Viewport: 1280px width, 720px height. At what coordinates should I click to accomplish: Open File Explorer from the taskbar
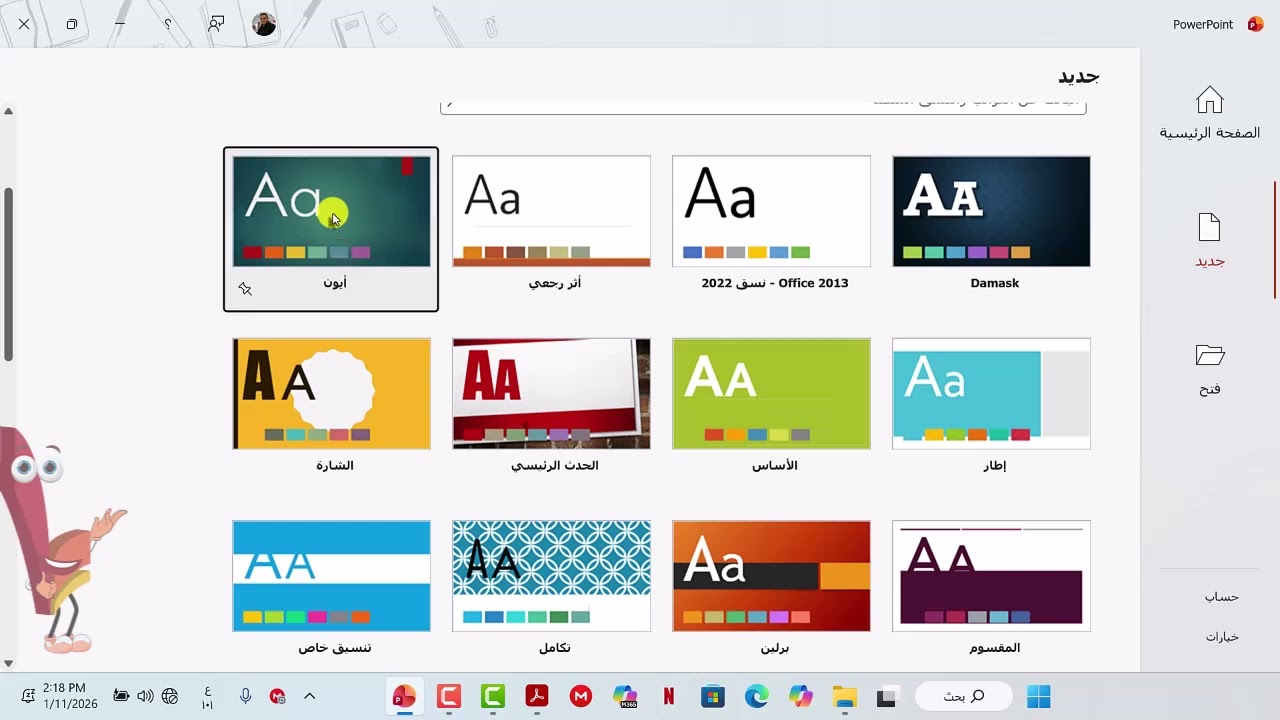[845, 697]
